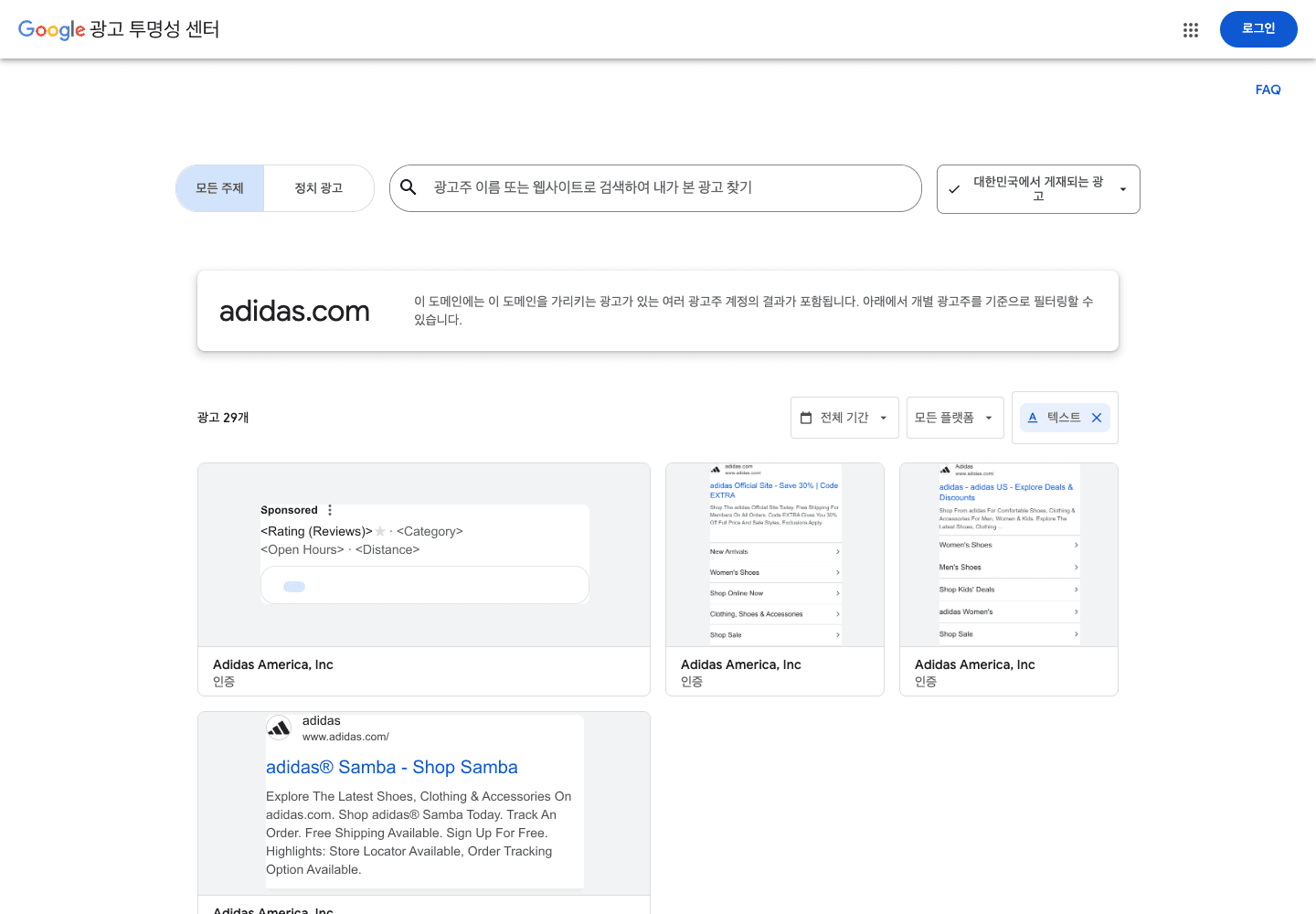Open the 전체 기간 date range dropdown
Screen dimensions: 1316x914
click(844, 418)
